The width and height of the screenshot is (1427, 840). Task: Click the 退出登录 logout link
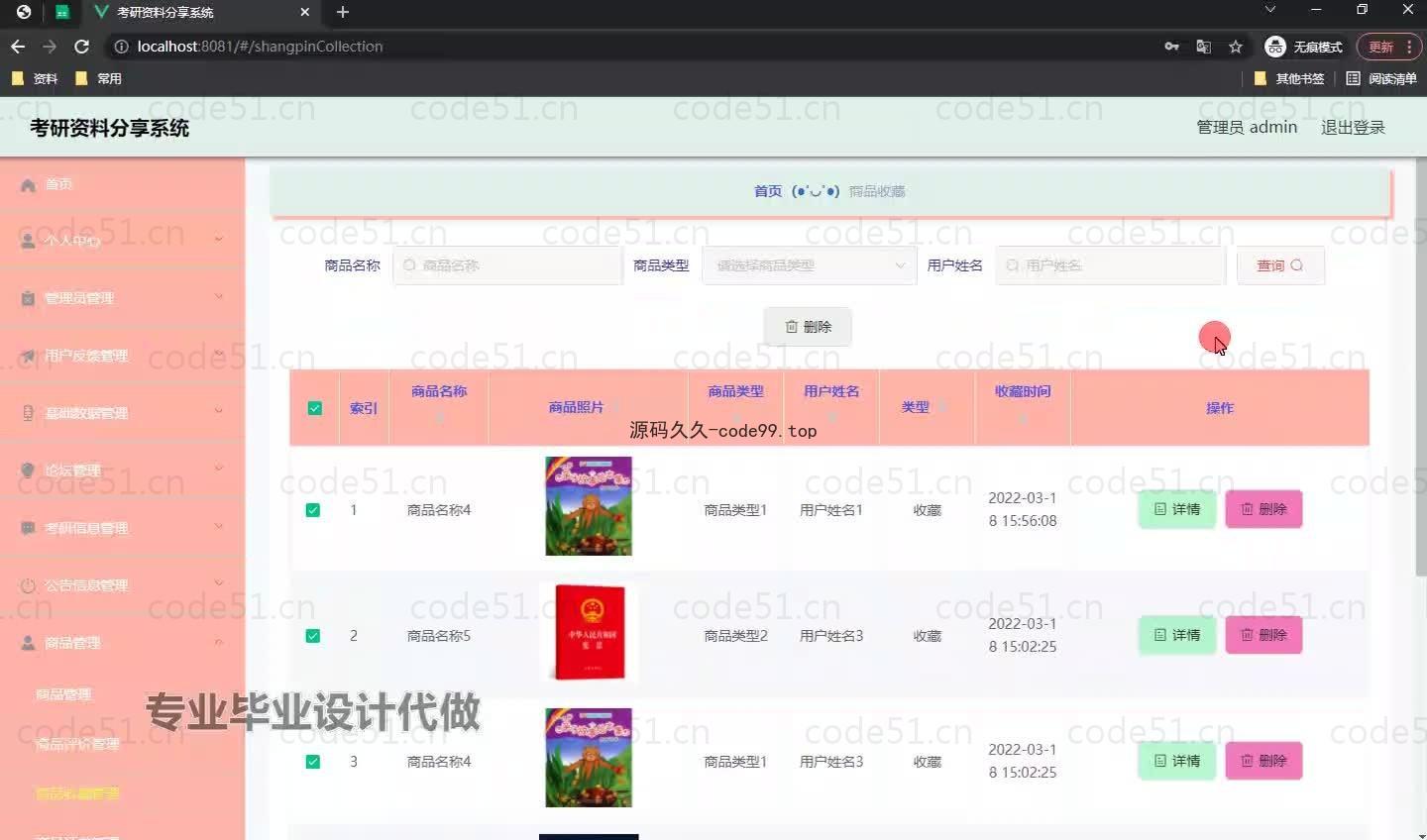(x=1353, y=127)
